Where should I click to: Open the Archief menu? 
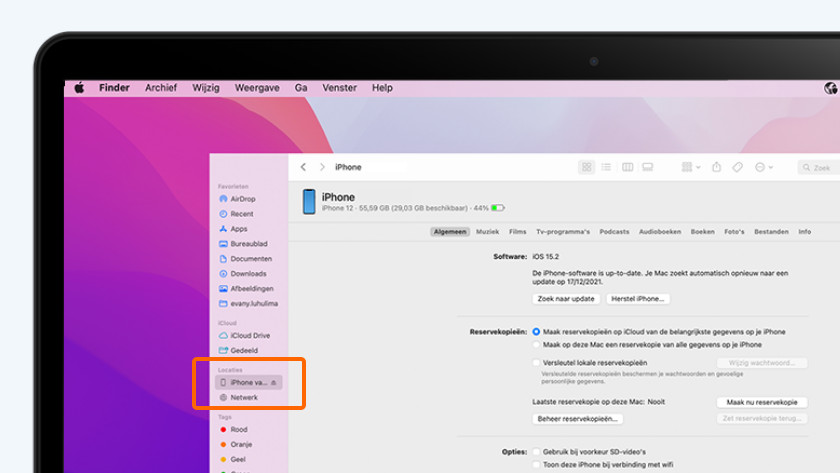[161, 88]
